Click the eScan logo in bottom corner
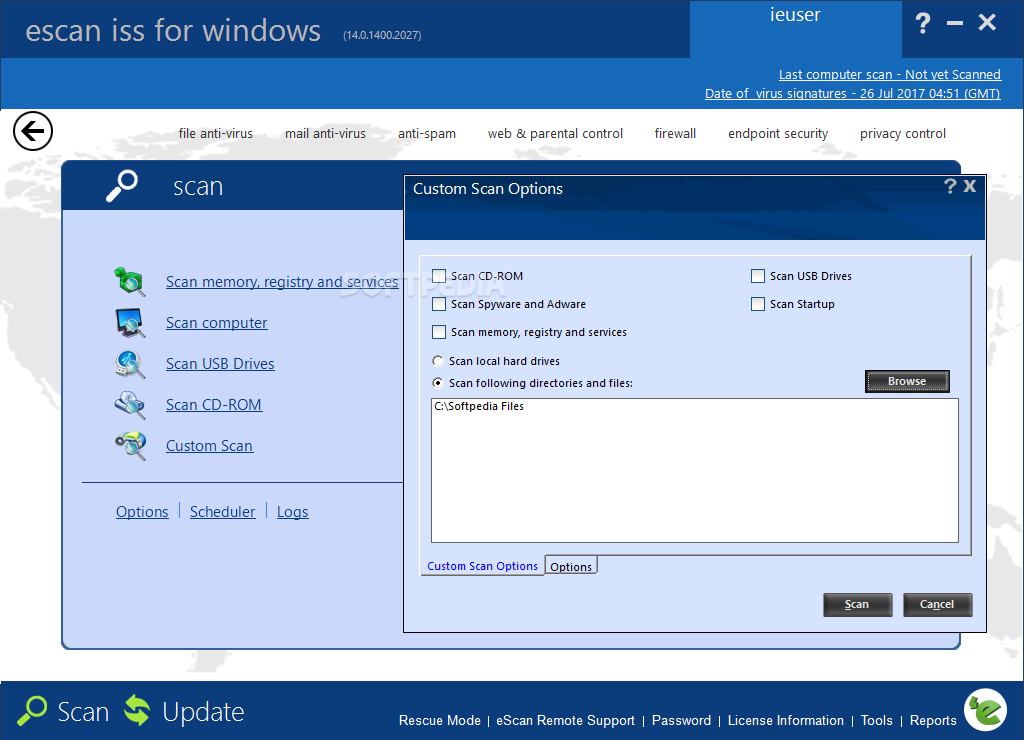The image size is (1024, 740). pos(986,710)
